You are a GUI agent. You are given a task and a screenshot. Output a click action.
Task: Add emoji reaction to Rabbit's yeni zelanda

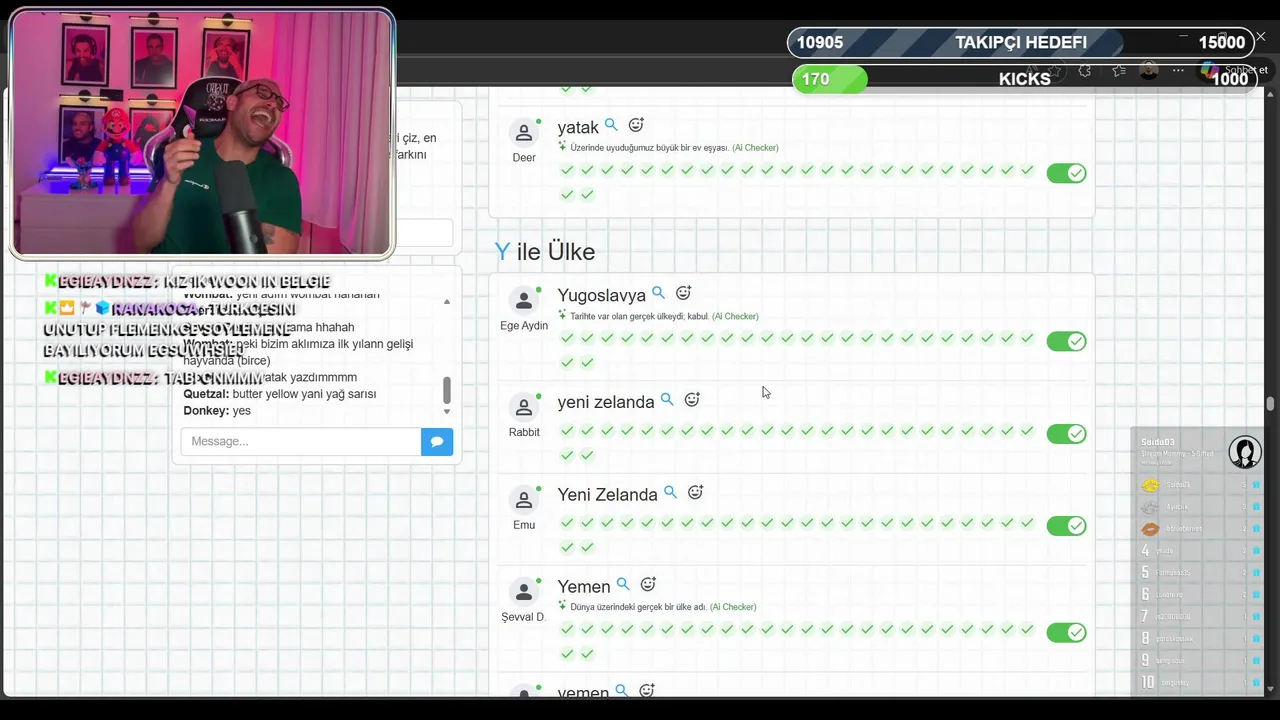coord(692,400)
